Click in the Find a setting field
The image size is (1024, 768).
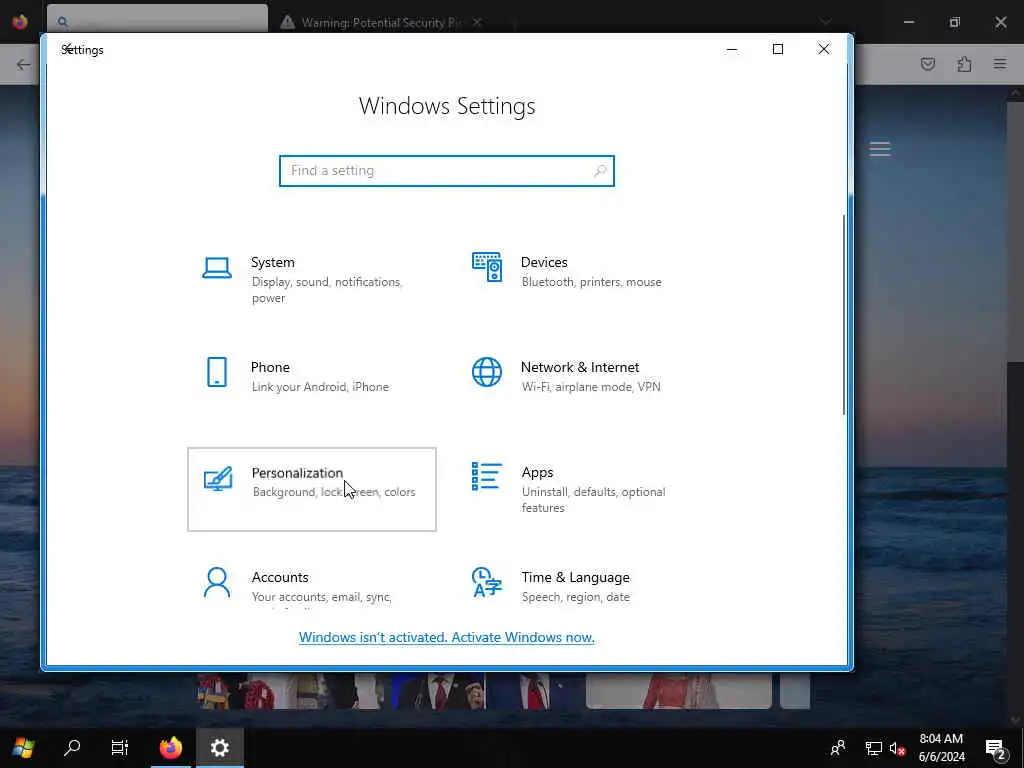(x=447, y=171)
